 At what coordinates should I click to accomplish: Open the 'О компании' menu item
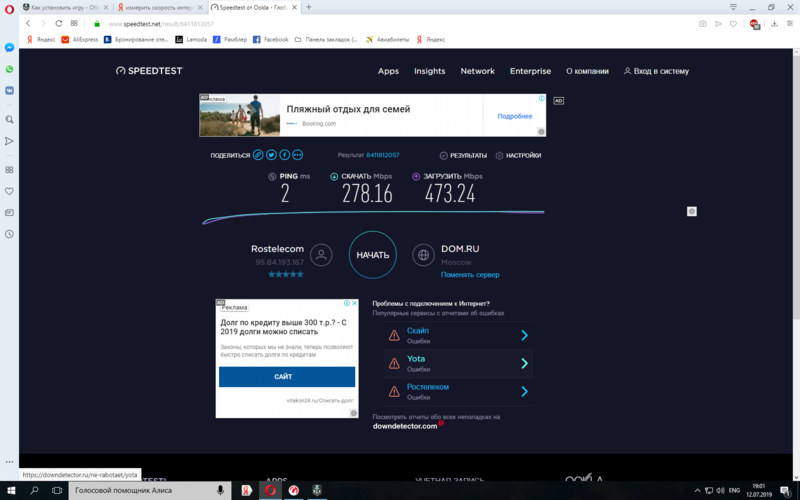(587, 71)
